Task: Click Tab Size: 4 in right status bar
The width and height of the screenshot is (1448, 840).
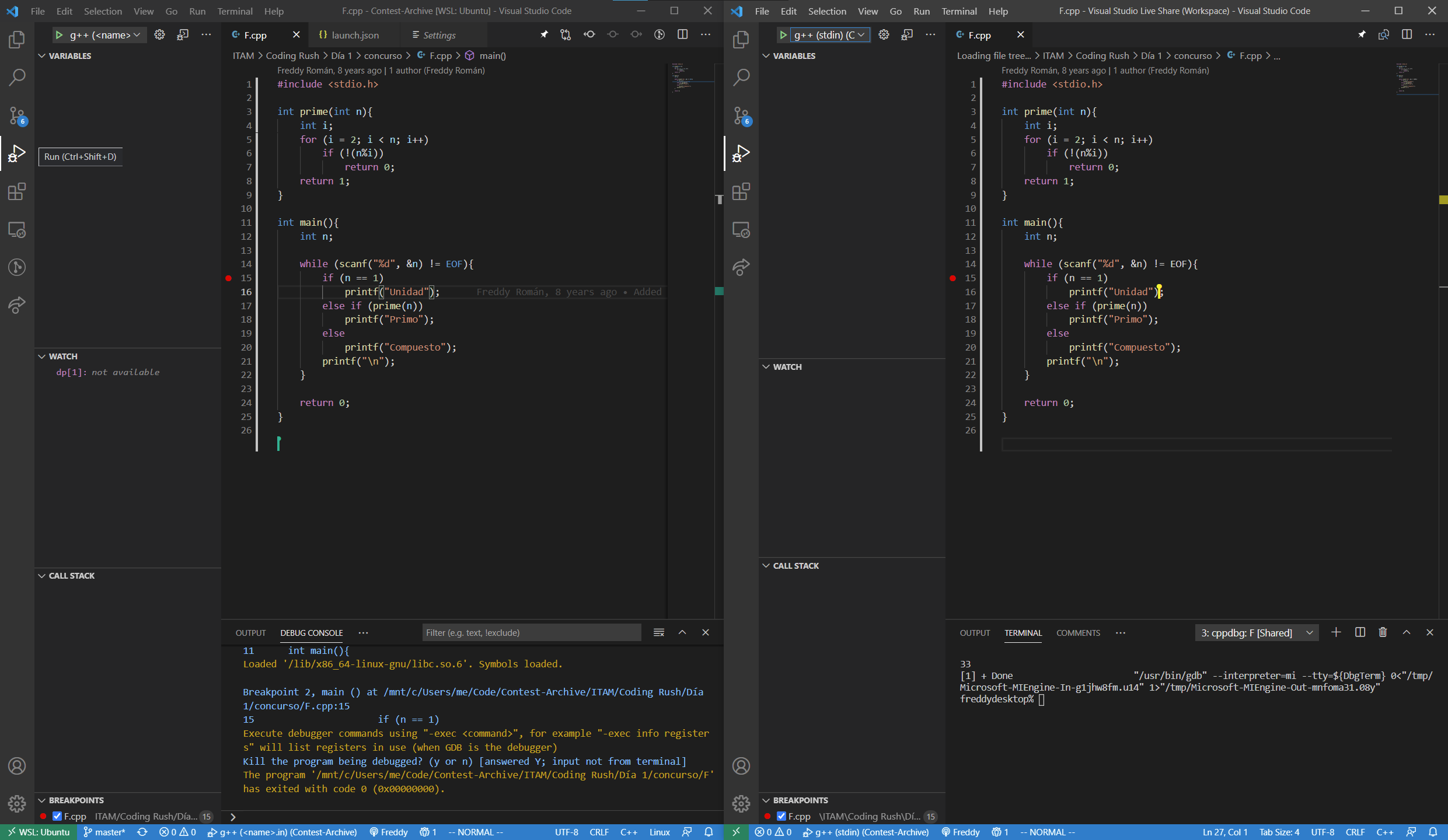Action: 1279,832
